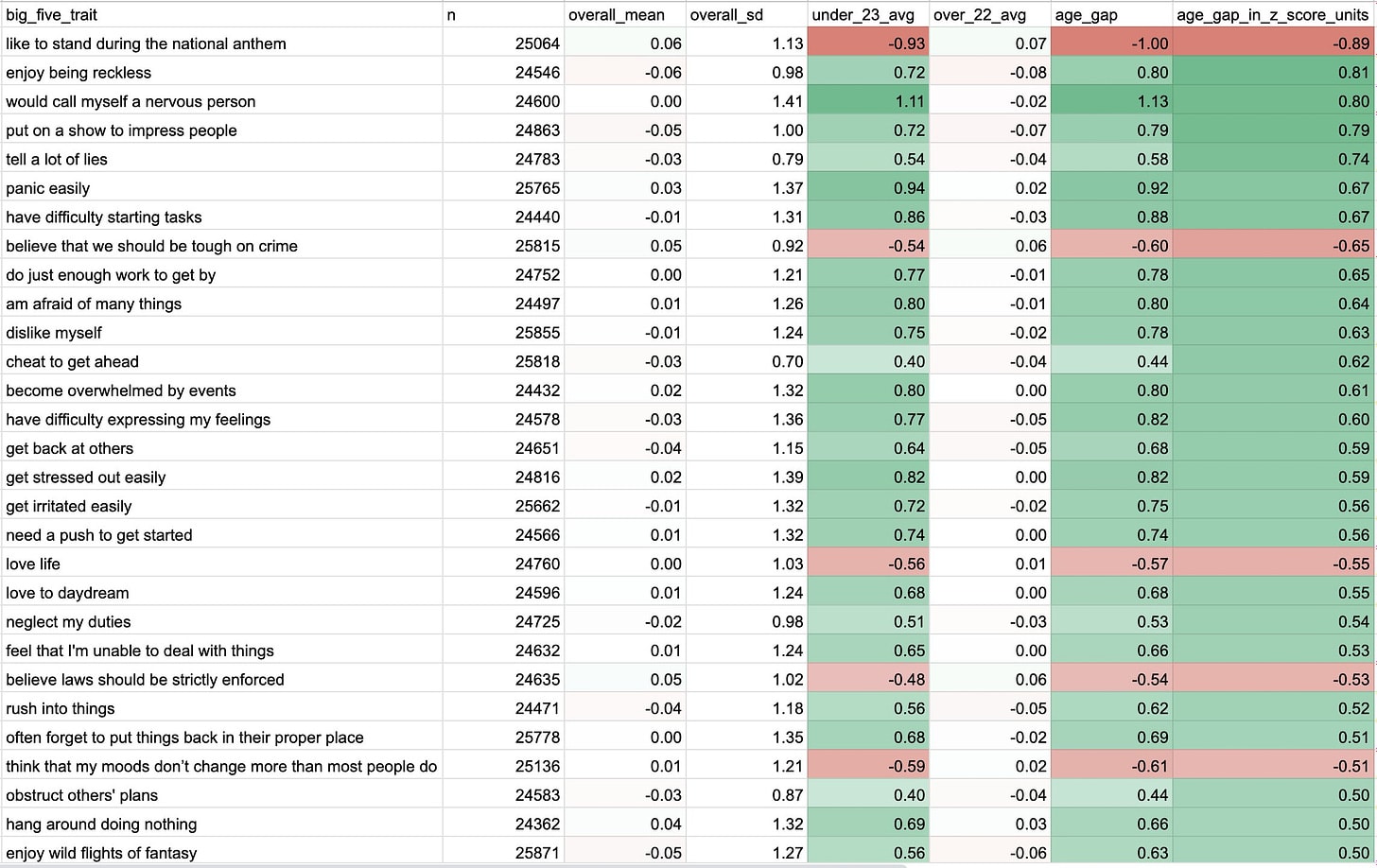The image size is (1377, 868).
Task: Click the red -0.93 under_23_avg cell
Action: click(x=867, y=43)
